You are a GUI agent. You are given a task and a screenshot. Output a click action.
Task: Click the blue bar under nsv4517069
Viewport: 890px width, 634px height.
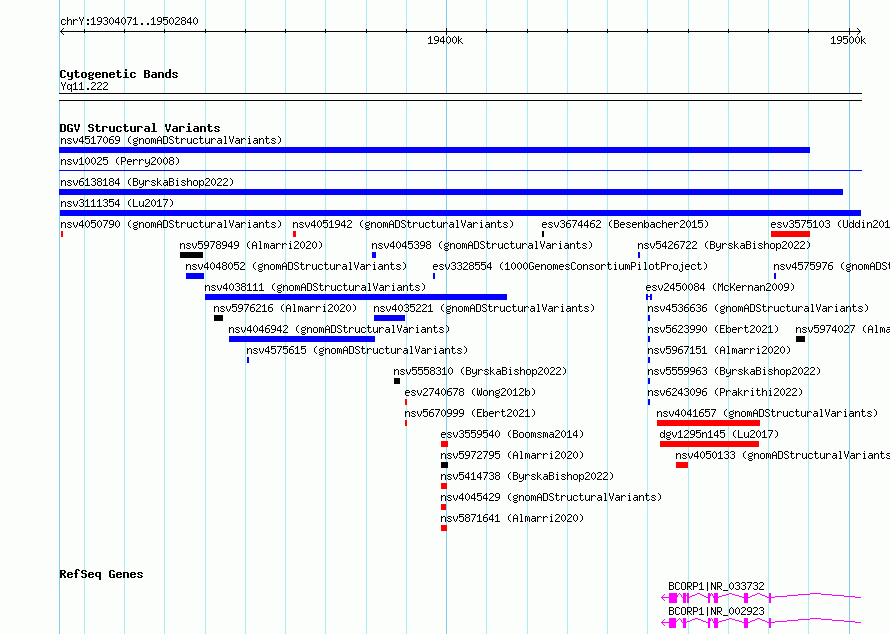coord(434,150)
